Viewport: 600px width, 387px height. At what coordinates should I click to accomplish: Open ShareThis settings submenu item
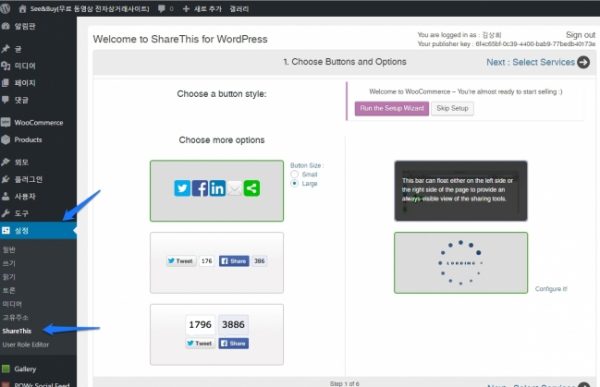point(17,331)
